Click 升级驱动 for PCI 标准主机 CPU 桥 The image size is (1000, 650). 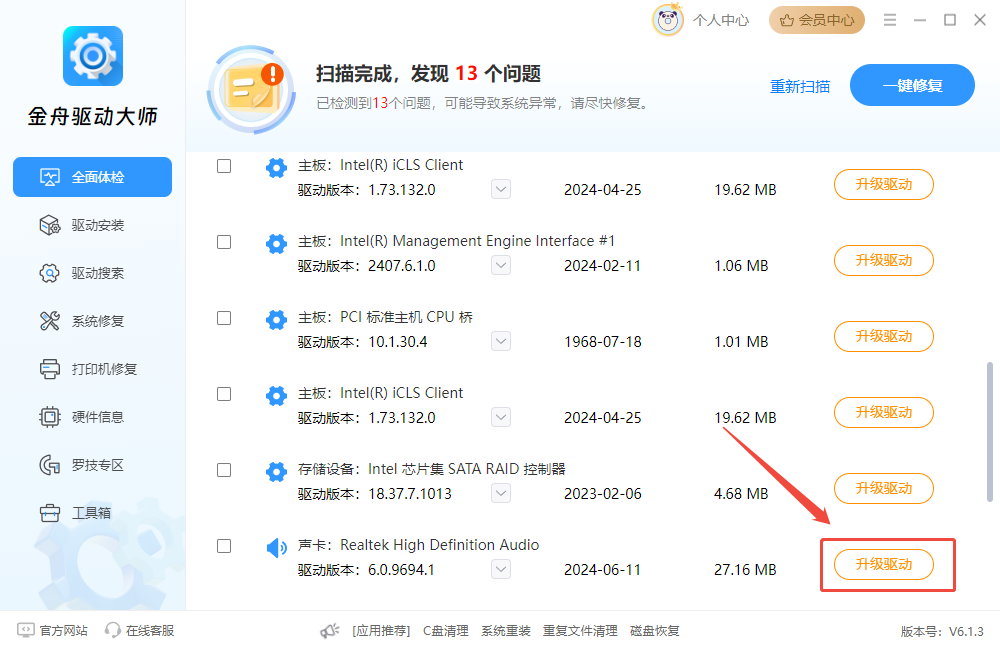pyautogui.click(x=884, y=336)
